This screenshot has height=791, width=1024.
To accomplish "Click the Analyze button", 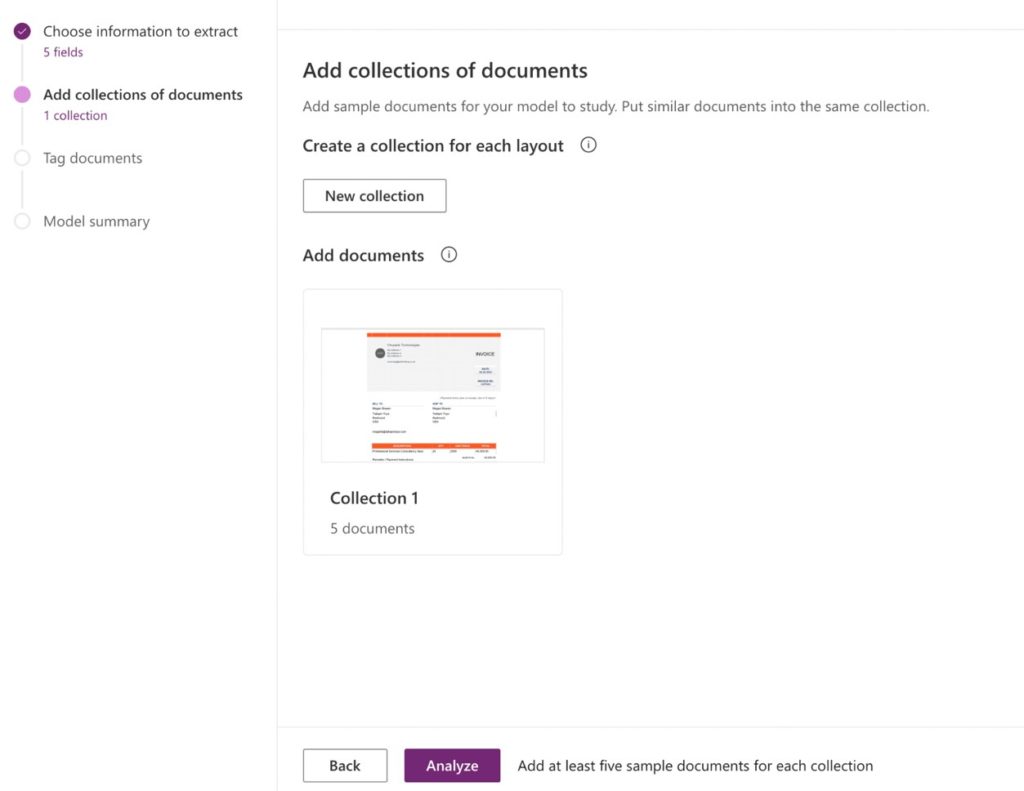I will click(452, 766).
